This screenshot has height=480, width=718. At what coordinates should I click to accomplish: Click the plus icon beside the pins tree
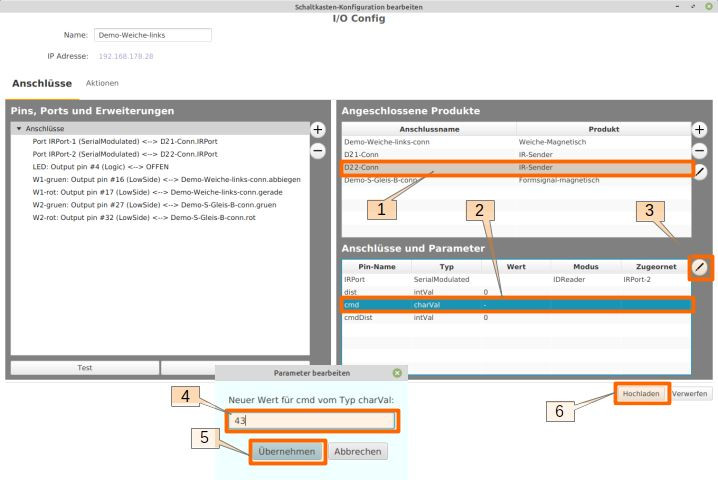(x=319, y=130)
